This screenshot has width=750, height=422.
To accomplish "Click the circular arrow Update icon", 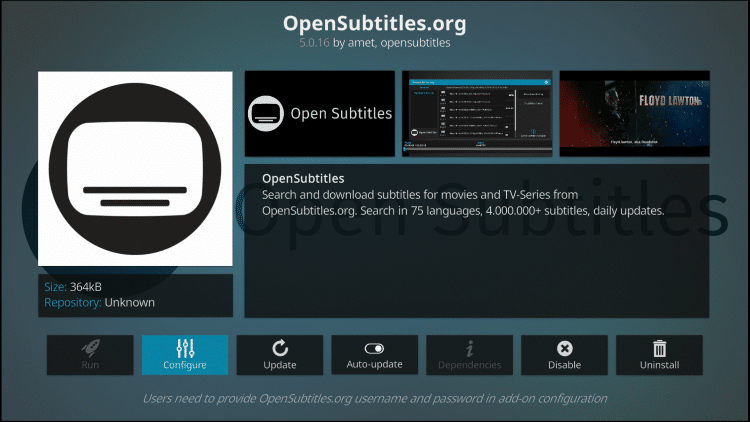I will click(x=279, y=348).
